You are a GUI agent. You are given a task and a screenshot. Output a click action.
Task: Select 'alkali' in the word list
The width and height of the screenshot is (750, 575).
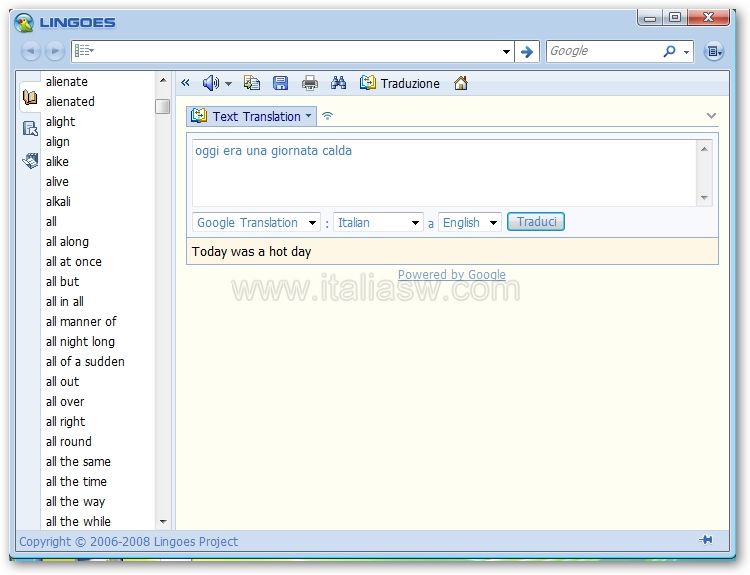pyautogui.click(x=58, y=202)
